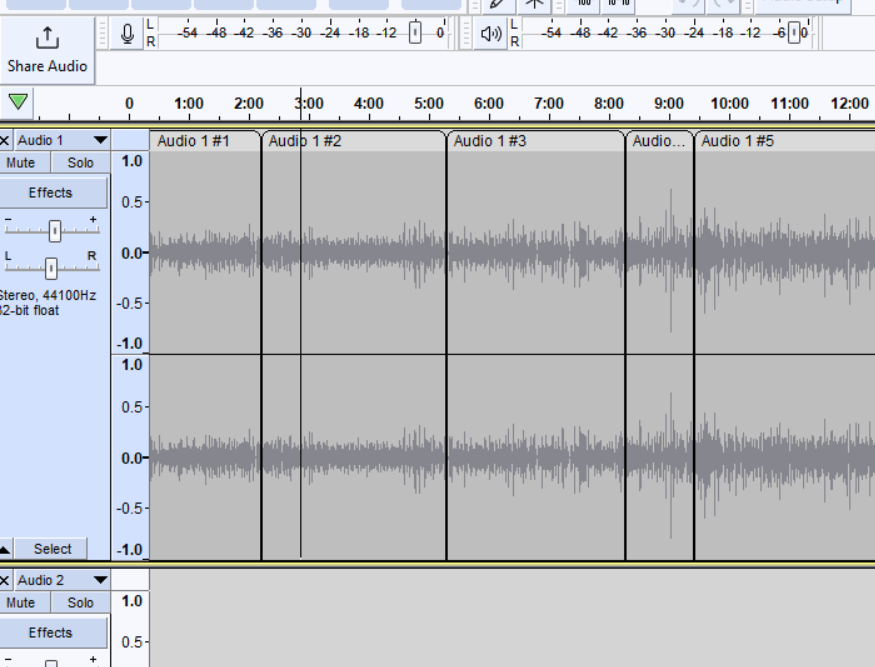
Task: Click the Share Audio upload icon
Action: [47, 38]
